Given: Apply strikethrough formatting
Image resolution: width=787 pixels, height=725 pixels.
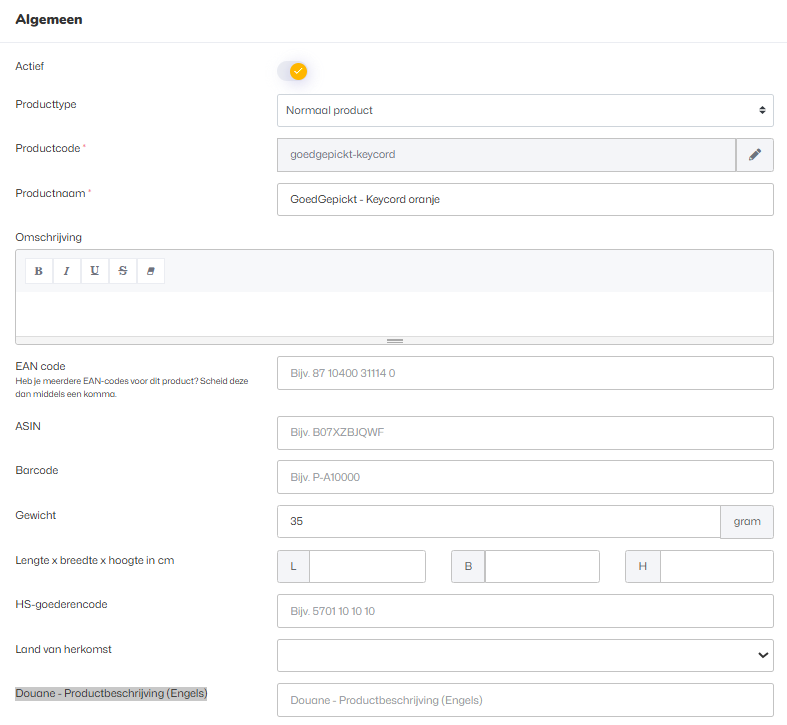Looking at the screenshot, I should (123, 271).
